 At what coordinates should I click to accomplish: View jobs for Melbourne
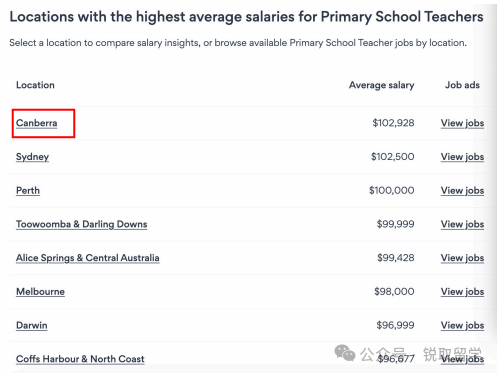click(x=462, y=291)
